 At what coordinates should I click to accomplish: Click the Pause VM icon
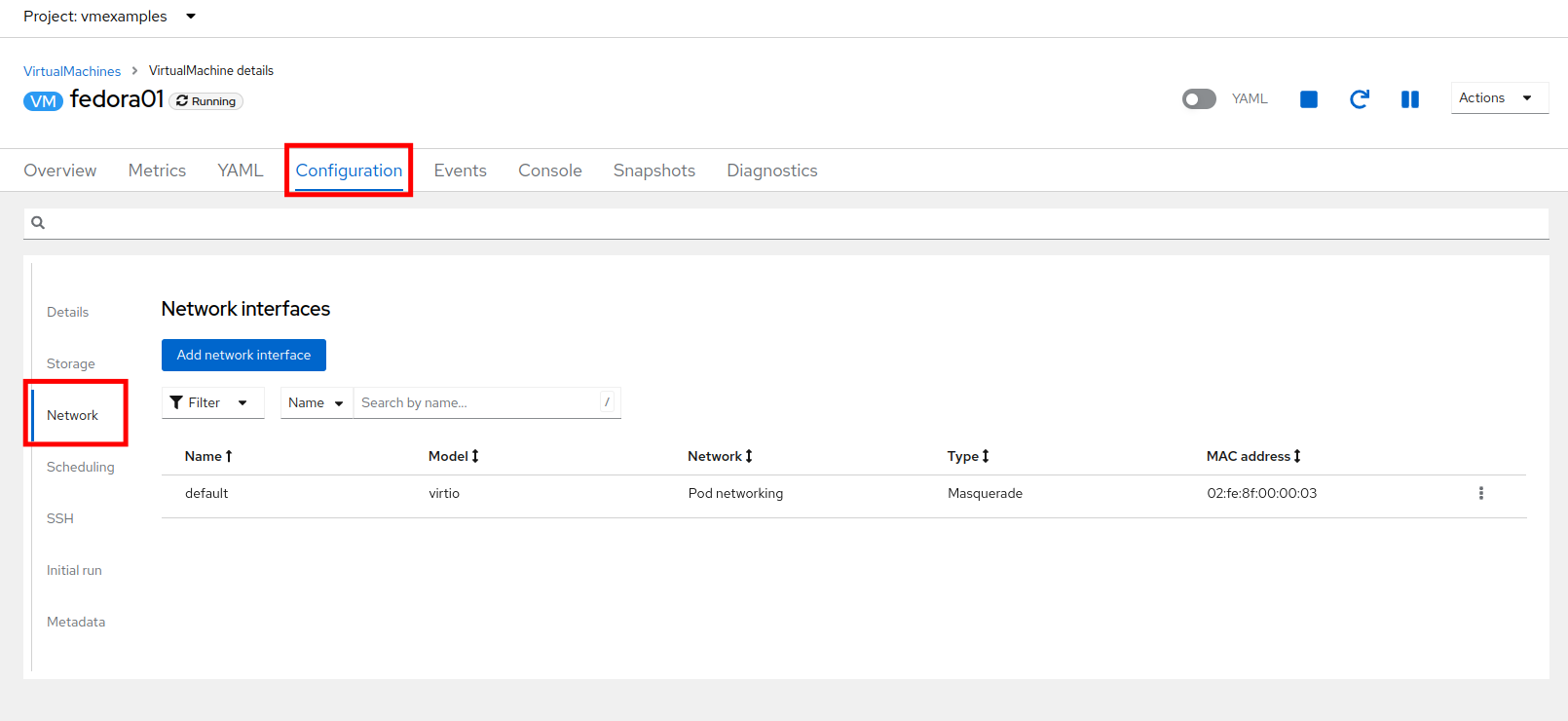(x=1410, y=99)
